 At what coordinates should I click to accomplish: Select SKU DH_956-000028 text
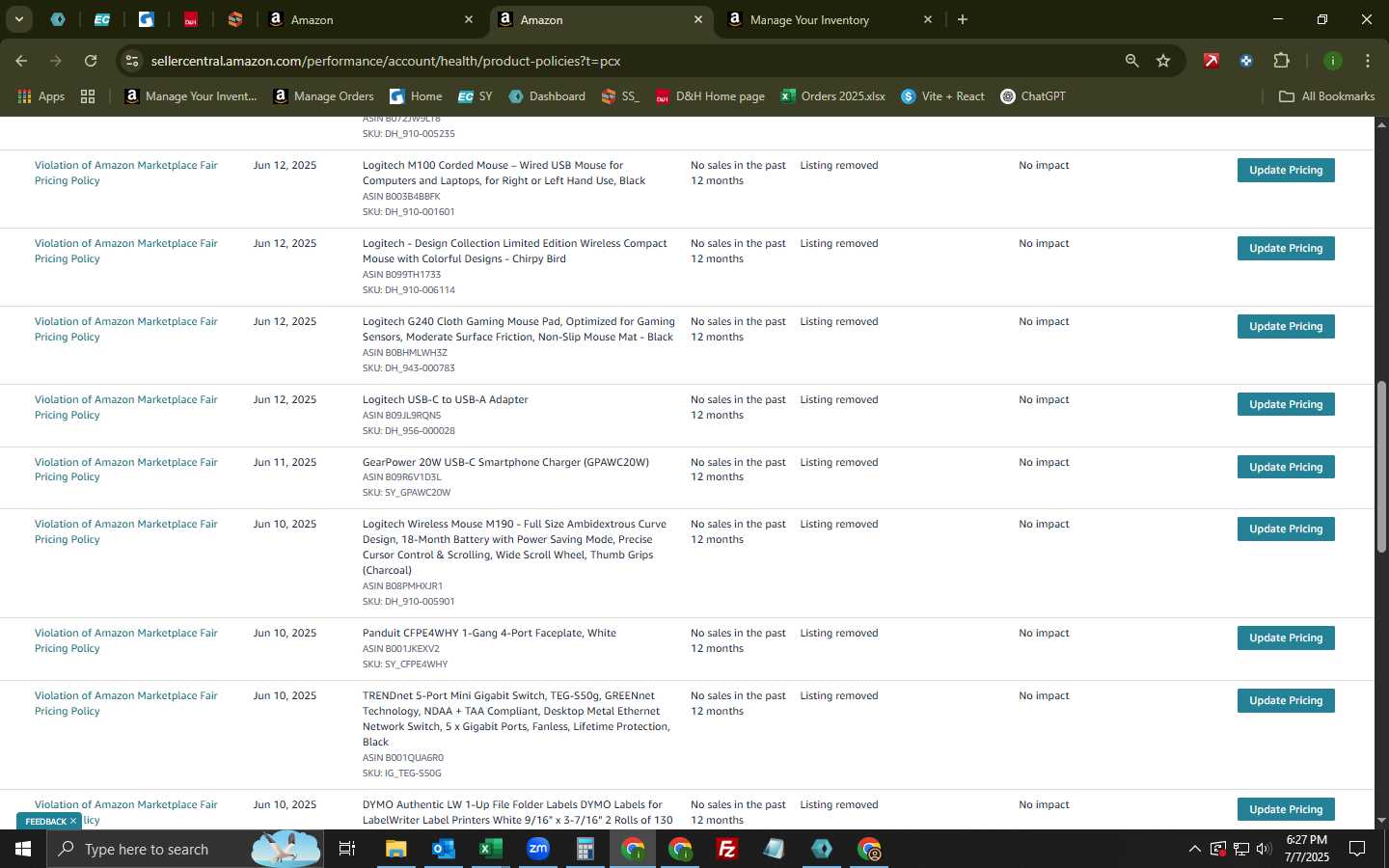pyautogui.click(x=408, y=431)
